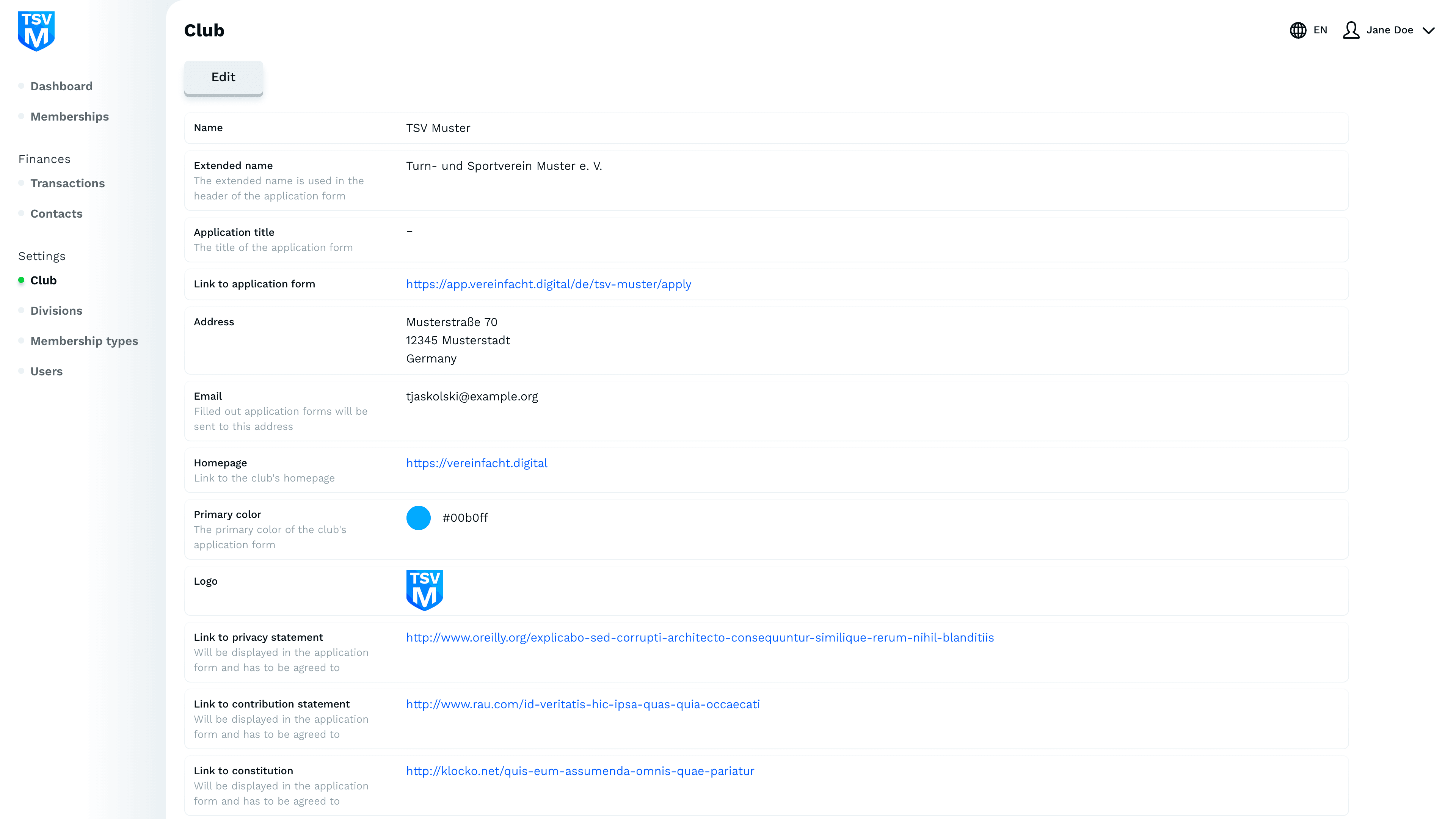Click the primary color blue swatch
Viewport: 1456px width, 819px height.
[x=418, y=518]
